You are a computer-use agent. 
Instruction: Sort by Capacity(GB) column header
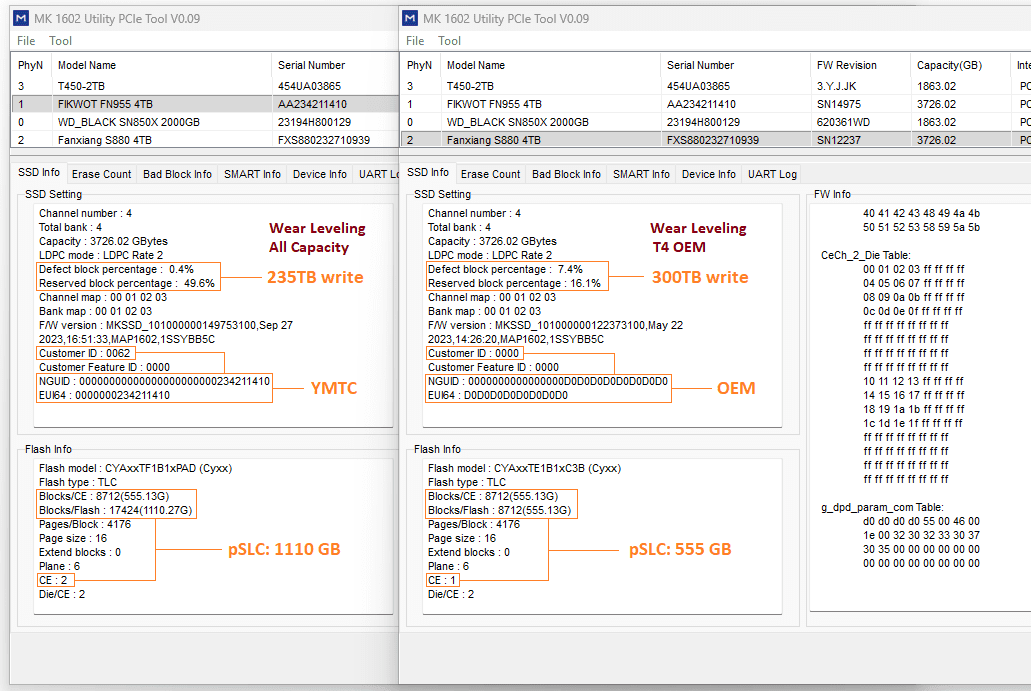(960, 65)
